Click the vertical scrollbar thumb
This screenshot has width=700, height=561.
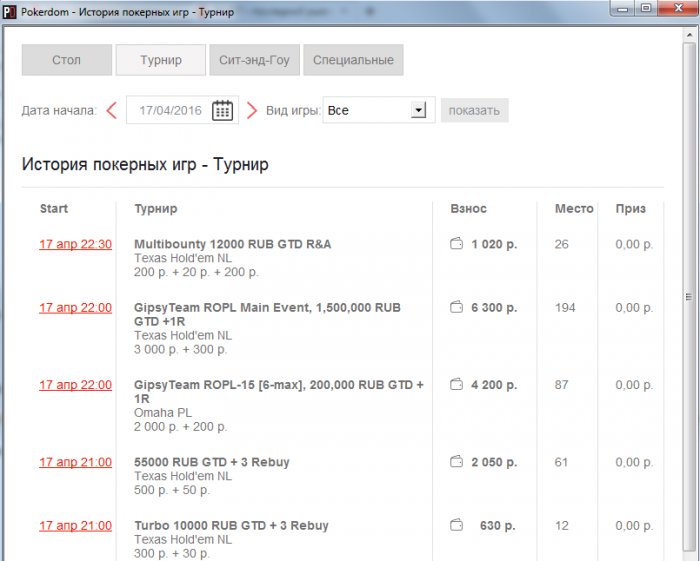(x=689, y=297)
